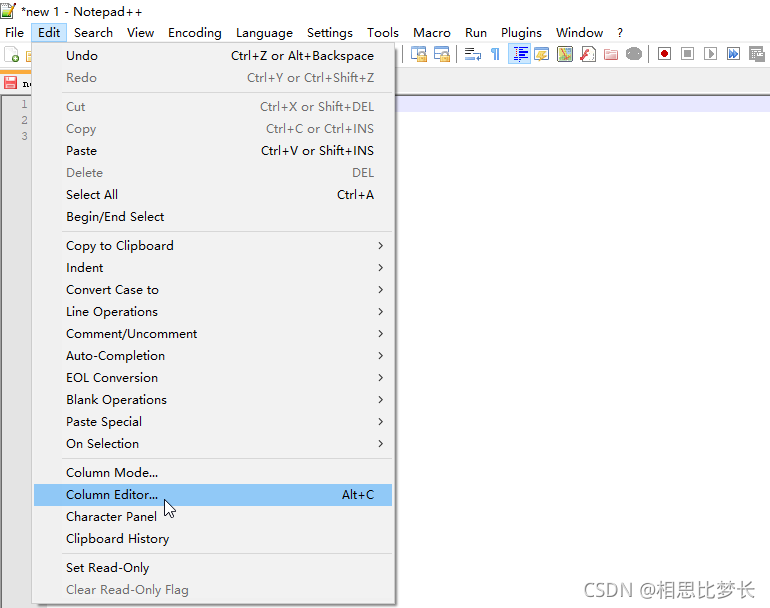
Task: Choose Paste from the Edit menu
Action: (x=213, y=151)
